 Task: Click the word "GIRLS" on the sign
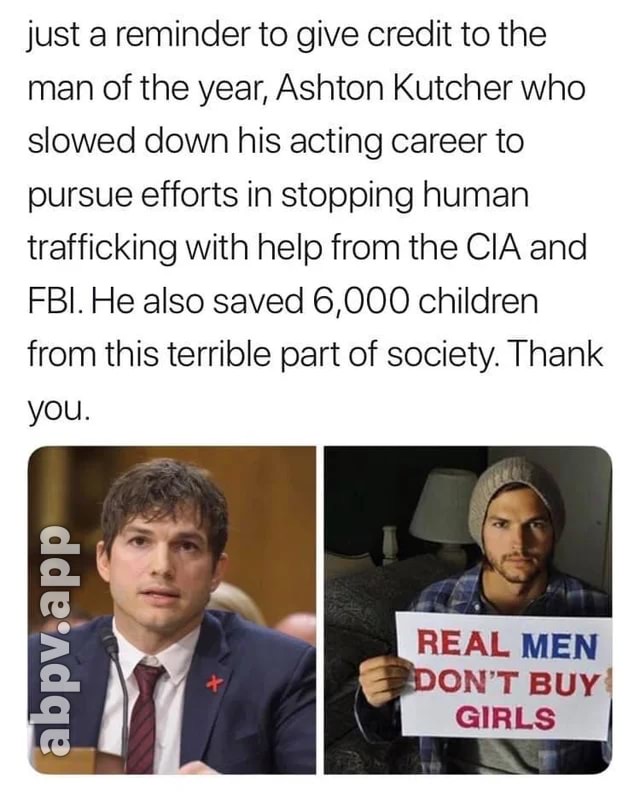pyautogui.click(x=505, y=717)
